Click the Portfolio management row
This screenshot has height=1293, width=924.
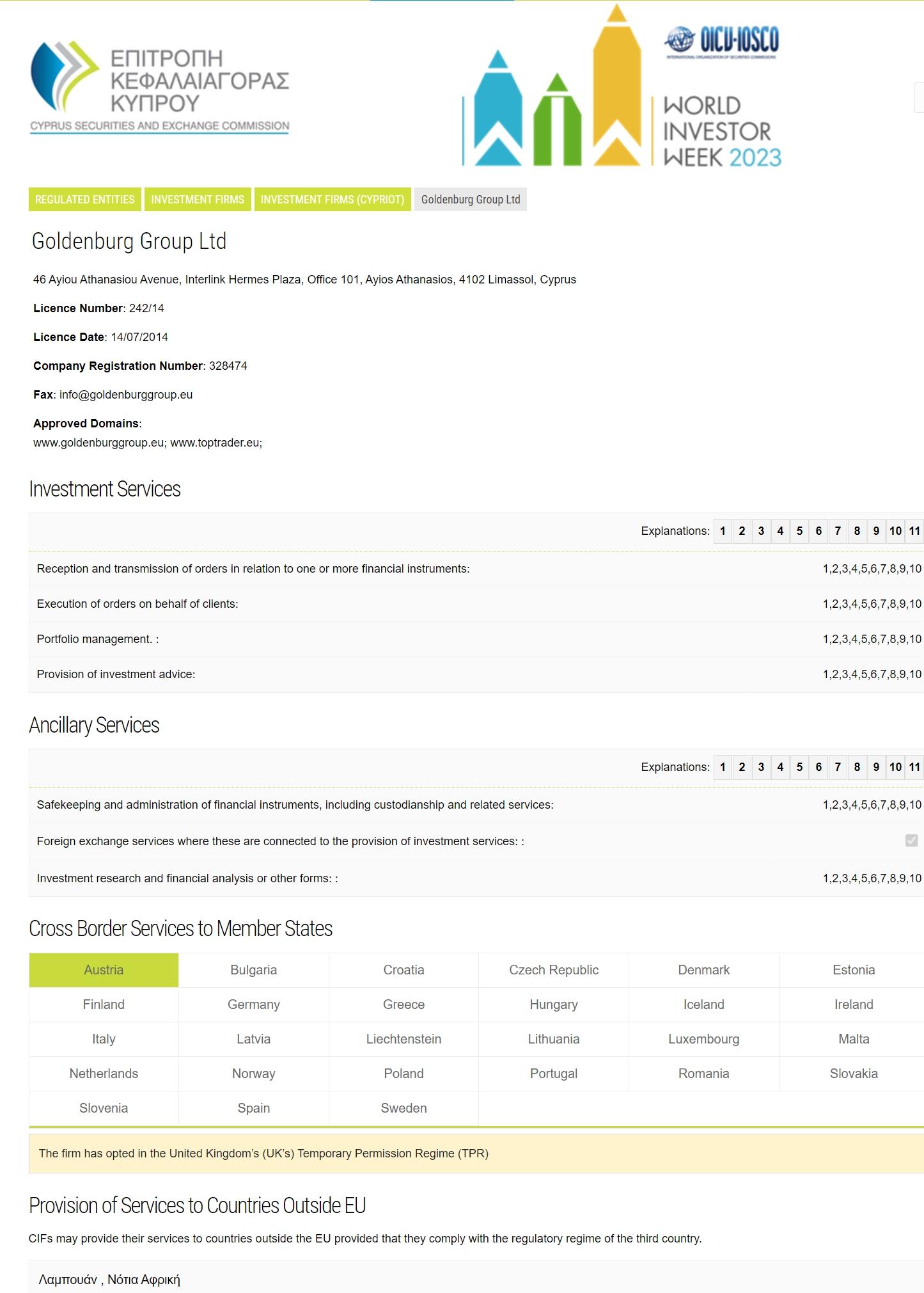tap(476, 639)
